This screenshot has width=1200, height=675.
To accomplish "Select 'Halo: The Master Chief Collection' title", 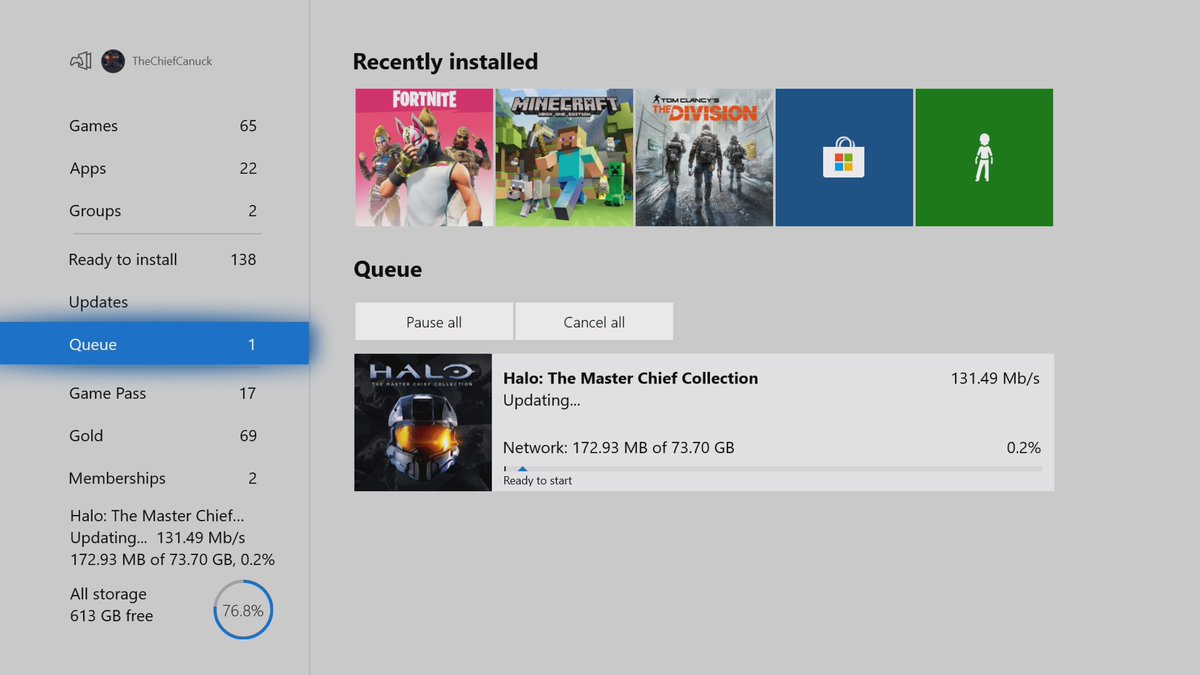I will click(x=630, y=378).
